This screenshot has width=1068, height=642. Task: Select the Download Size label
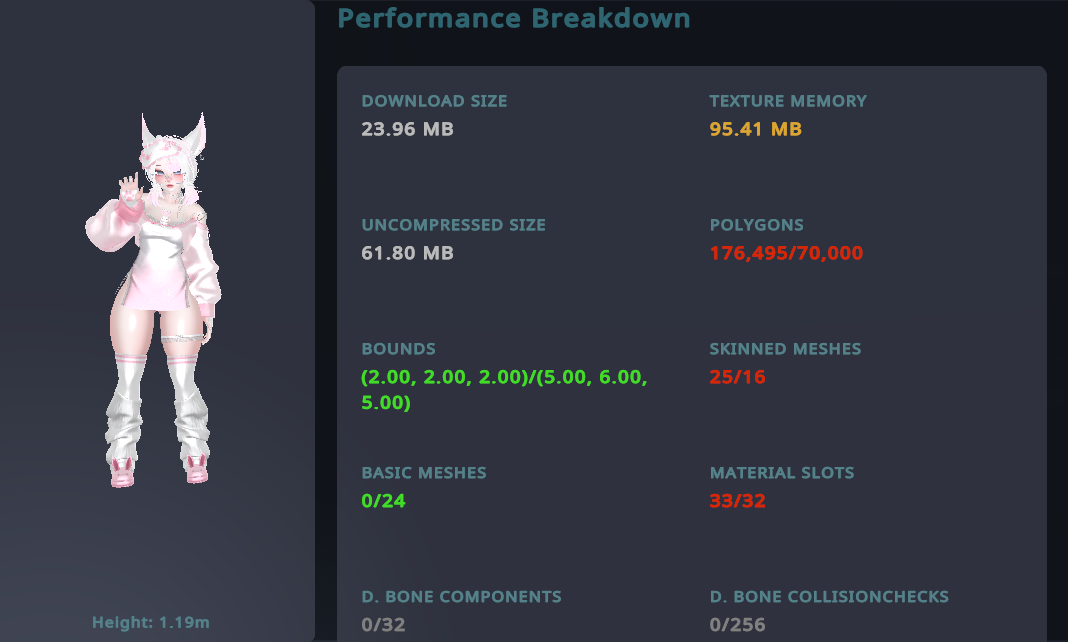pos(434,101)
